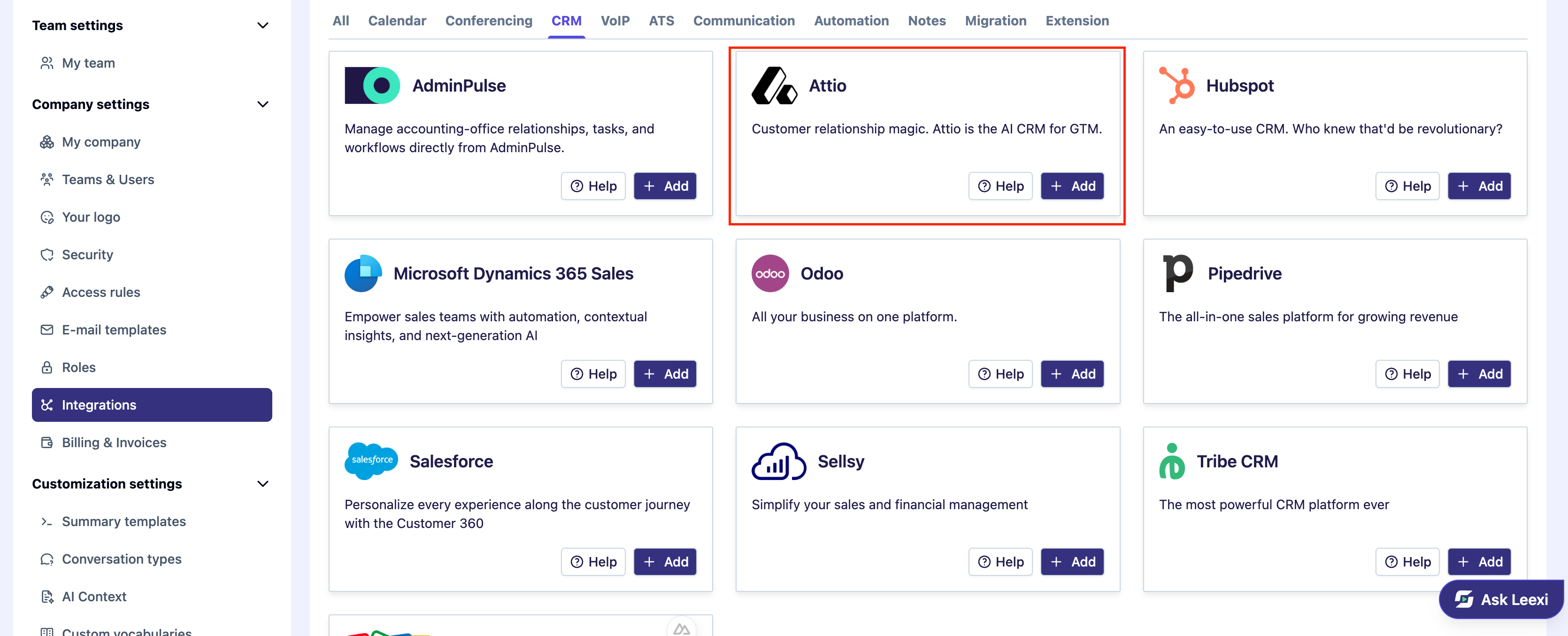Click the Odoo purple logo

tap(769, 273)
